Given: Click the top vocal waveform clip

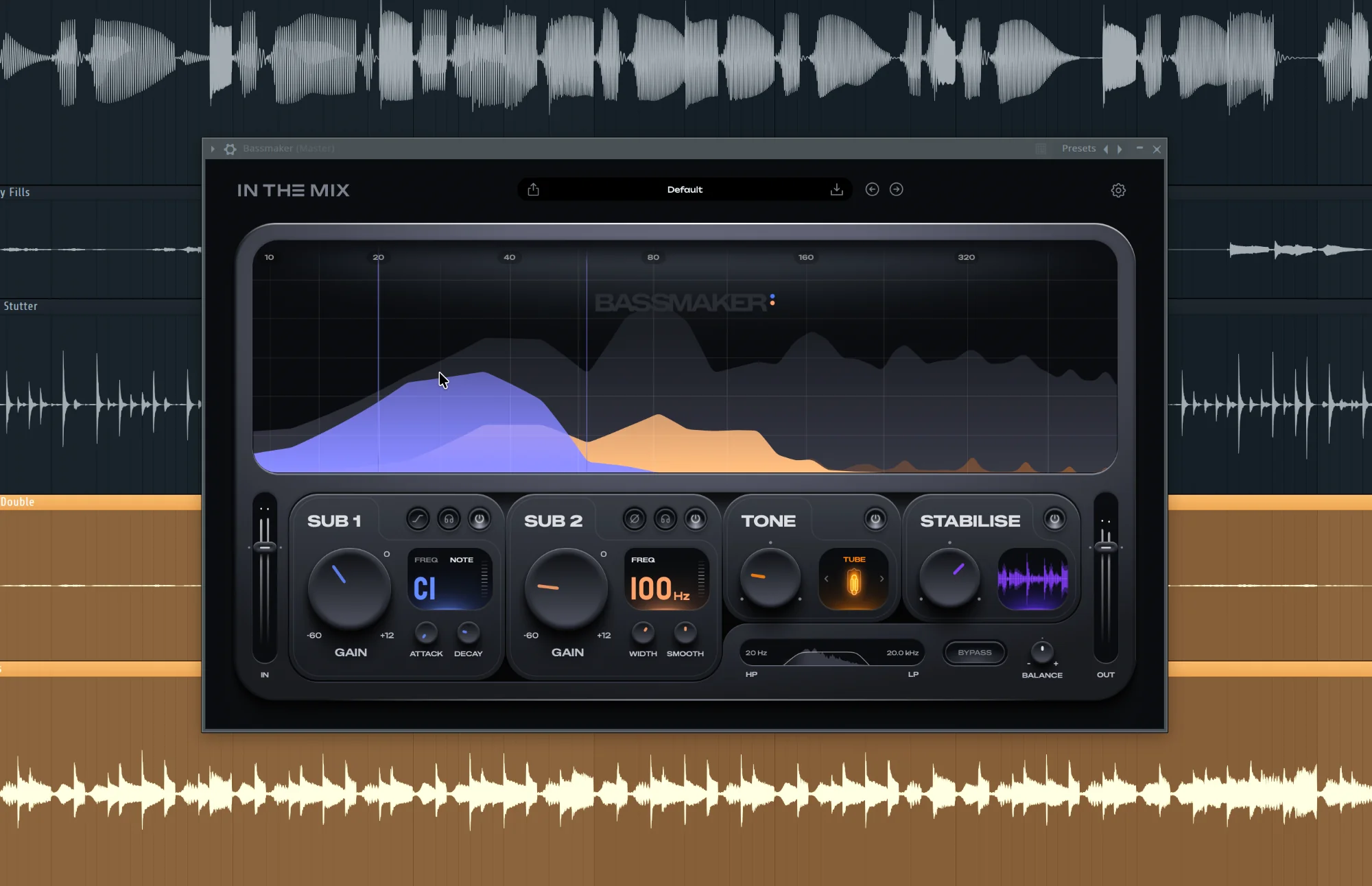Looking at the screenshot, I should tap(686, 58).
